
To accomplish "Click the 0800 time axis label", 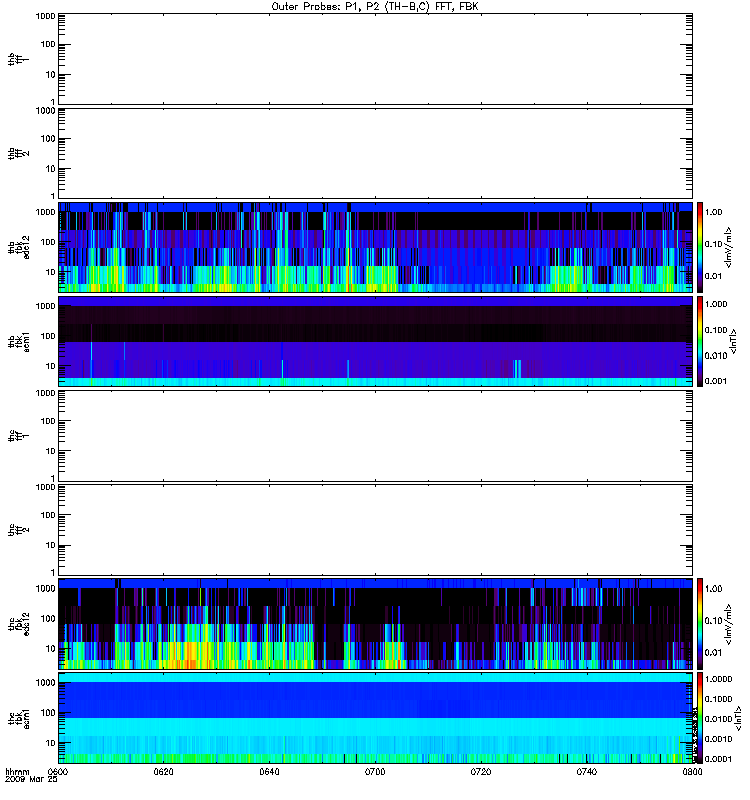I will click(x=692, y=771).
